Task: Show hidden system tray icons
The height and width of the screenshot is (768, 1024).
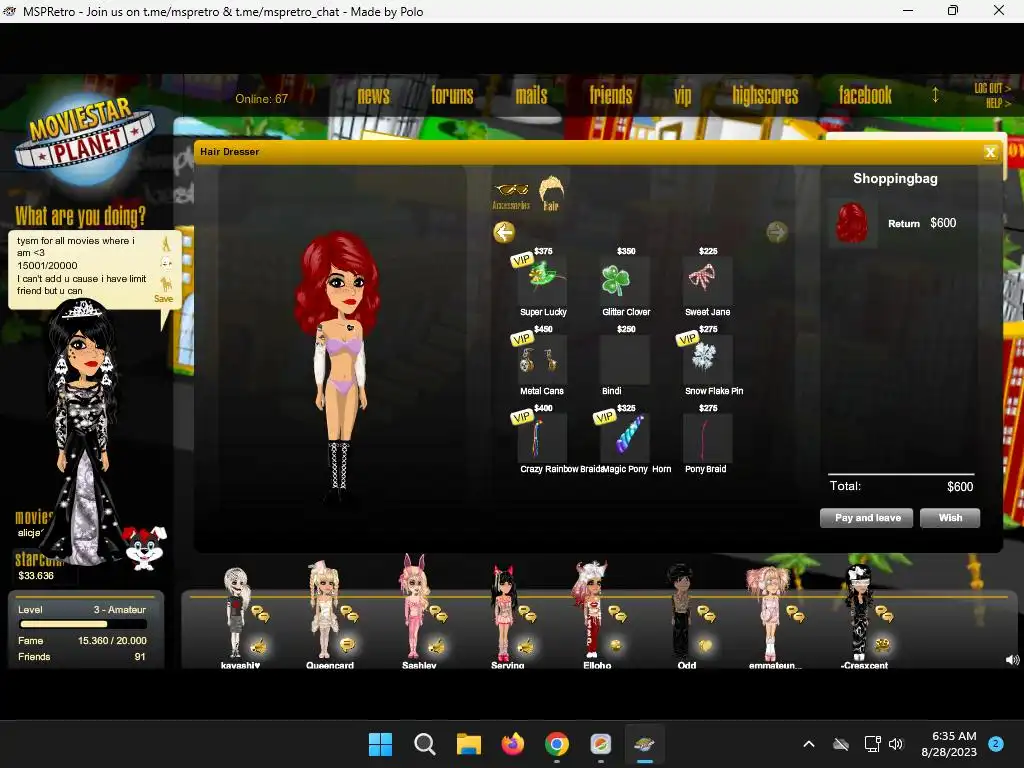Action: point(808,744)
